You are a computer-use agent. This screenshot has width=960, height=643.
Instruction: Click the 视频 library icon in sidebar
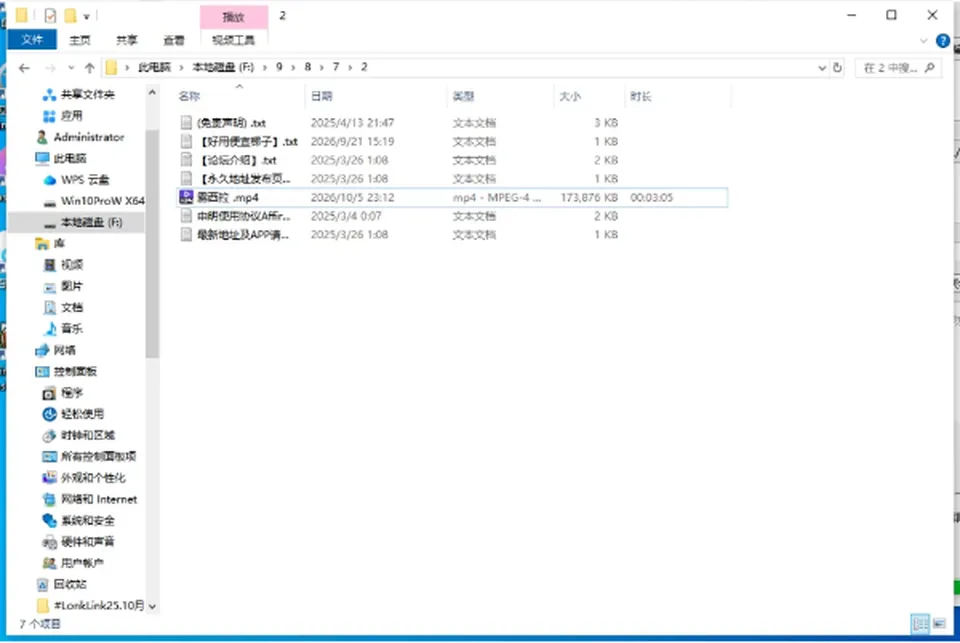tap(50, 265)
